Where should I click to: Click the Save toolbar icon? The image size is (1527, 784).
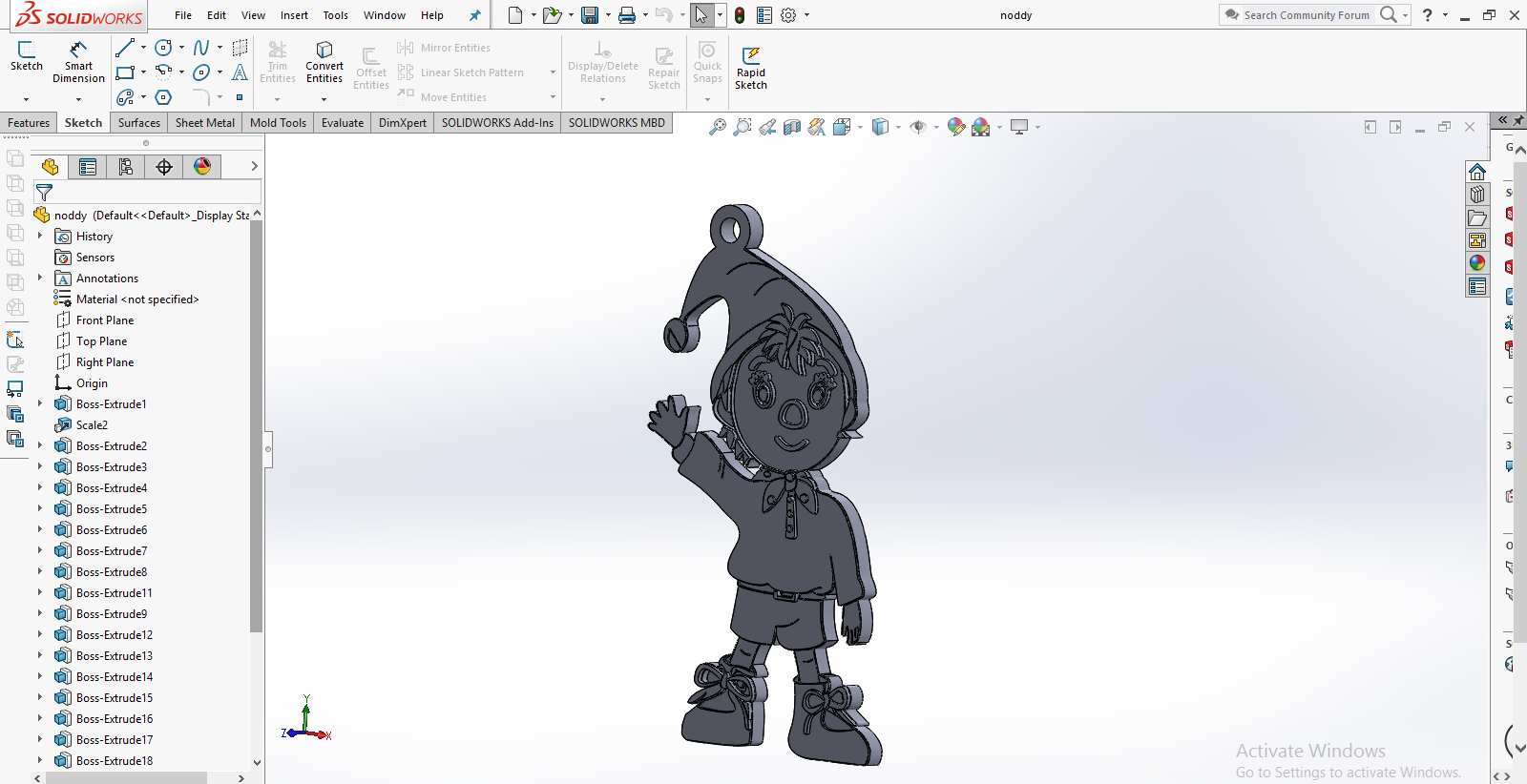pos(590,15)
